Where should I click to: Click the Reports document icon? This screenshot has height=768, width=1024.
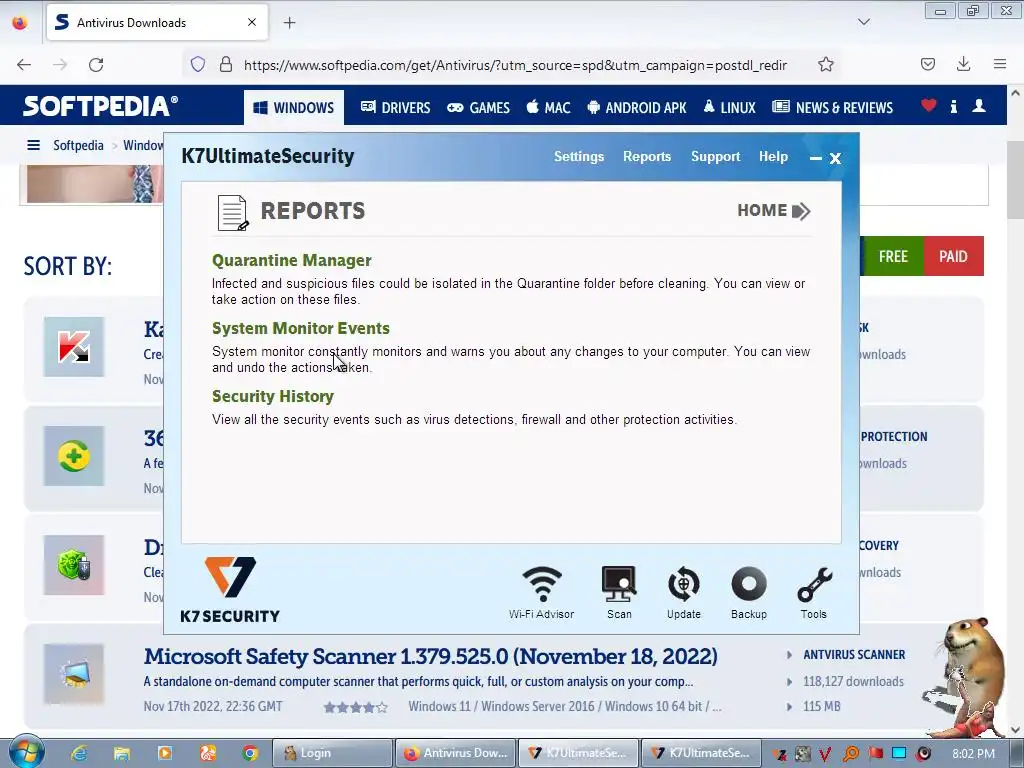click(x=232, y=212)
